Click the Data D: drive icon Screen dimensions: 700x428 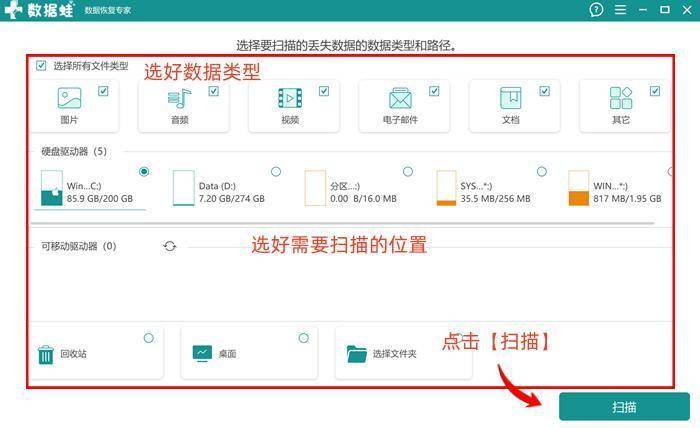pyautogui.click(x=183, y=188)
